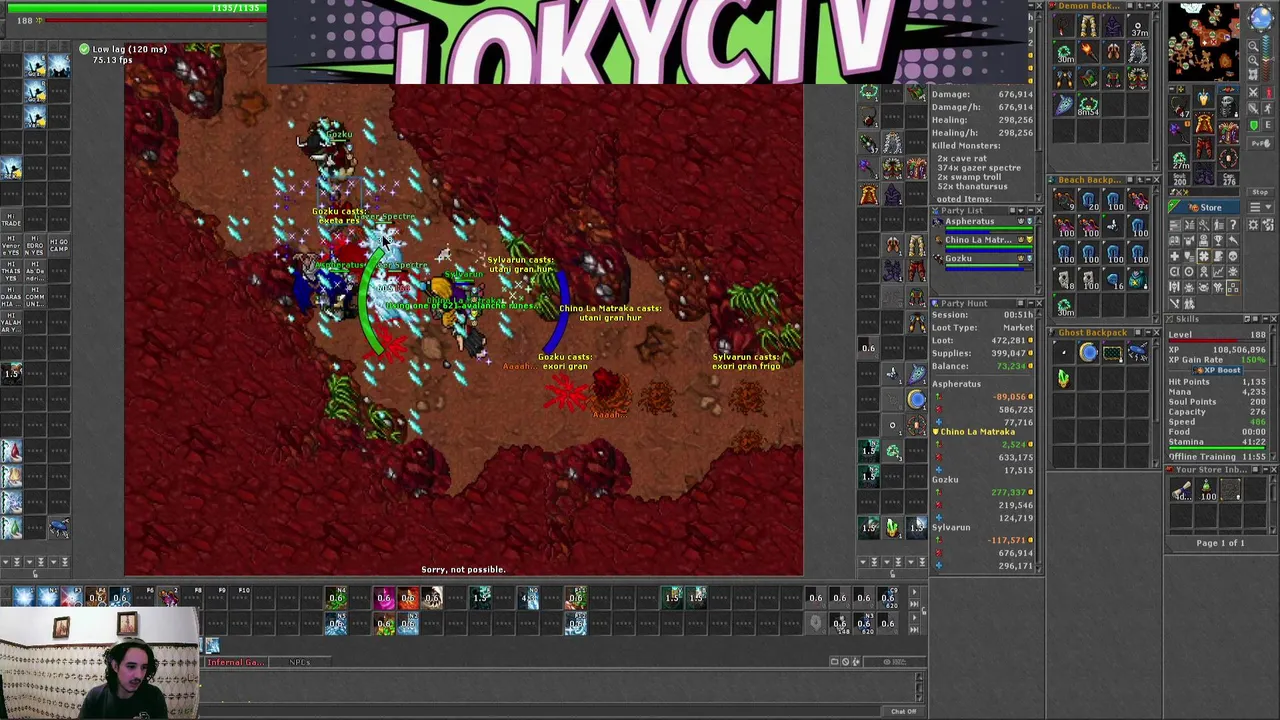
Task: Minimize the Ghost Backpack panel
Action: 1146,333
